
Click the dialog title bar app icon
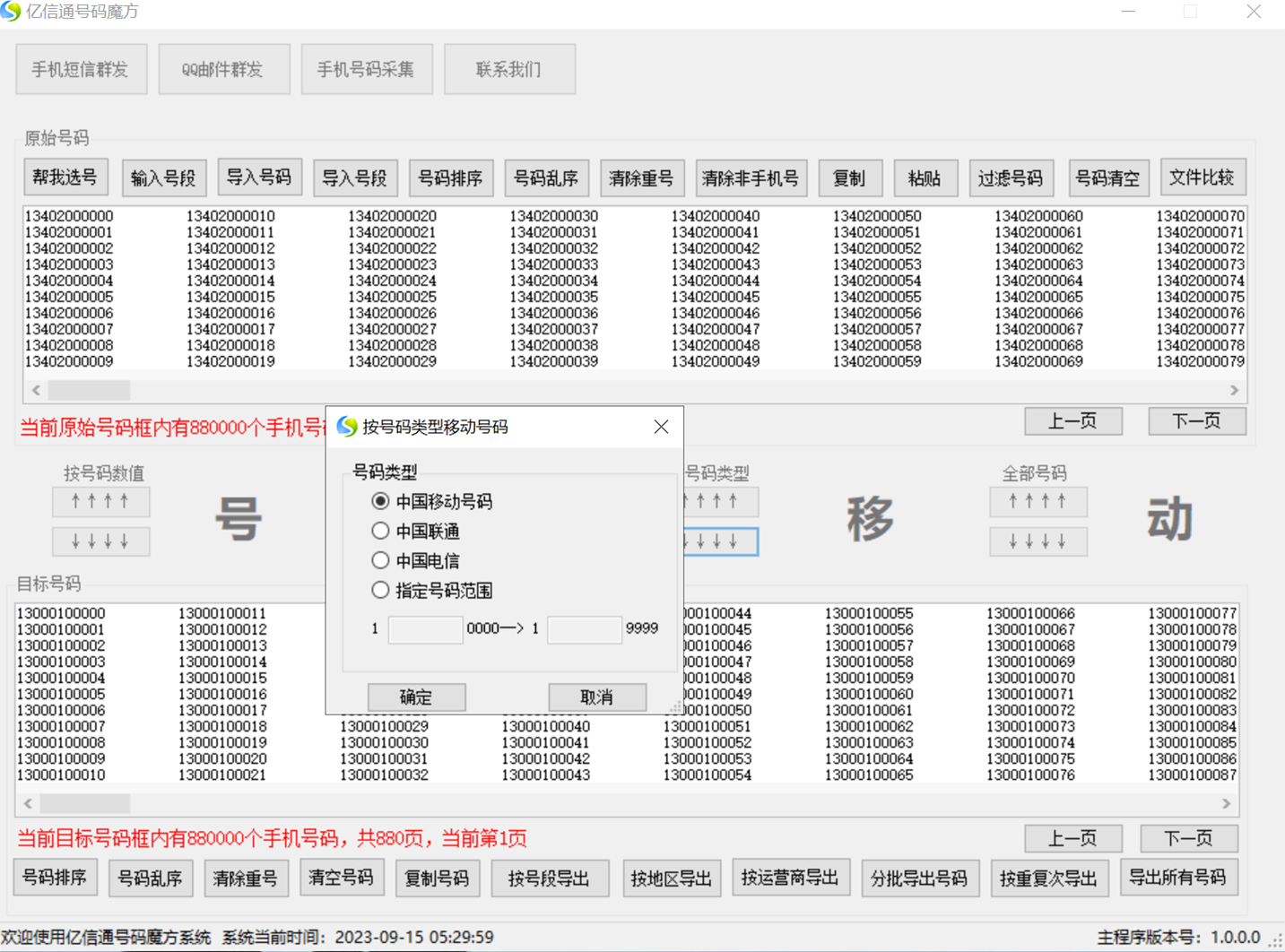(347, 427)
